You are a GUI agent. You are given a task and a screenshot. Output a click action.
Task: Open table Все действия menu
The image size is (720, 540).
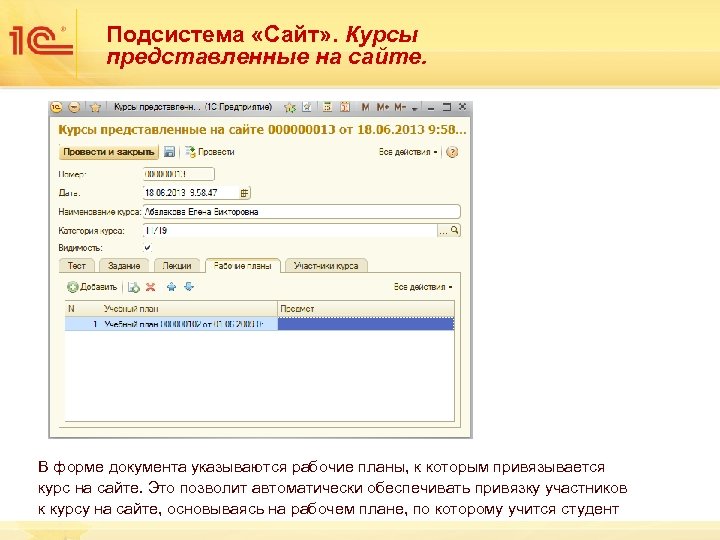[x=423, y=287]
